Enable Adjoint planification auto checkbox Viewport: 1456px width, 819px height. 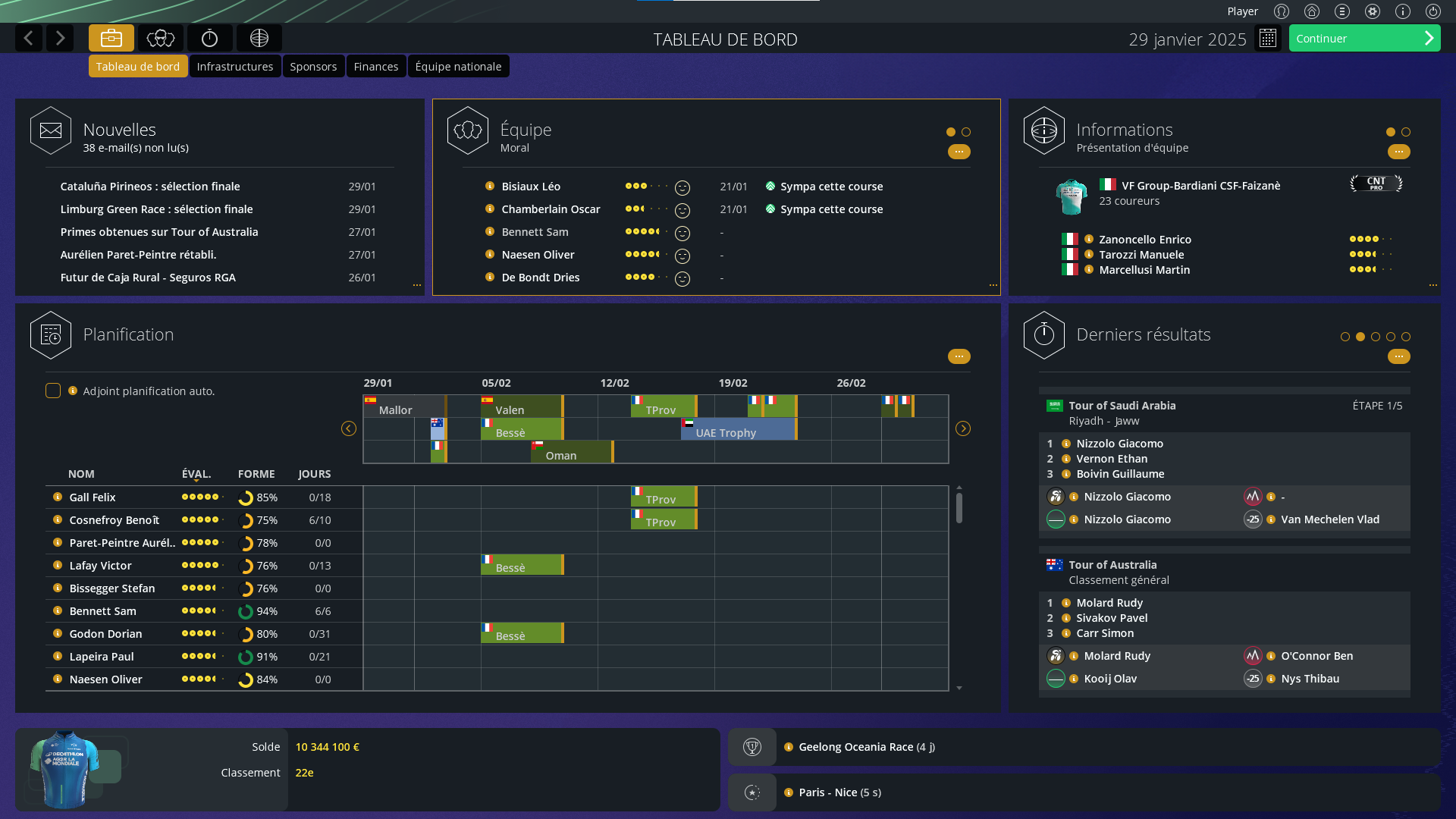point(53,391)
